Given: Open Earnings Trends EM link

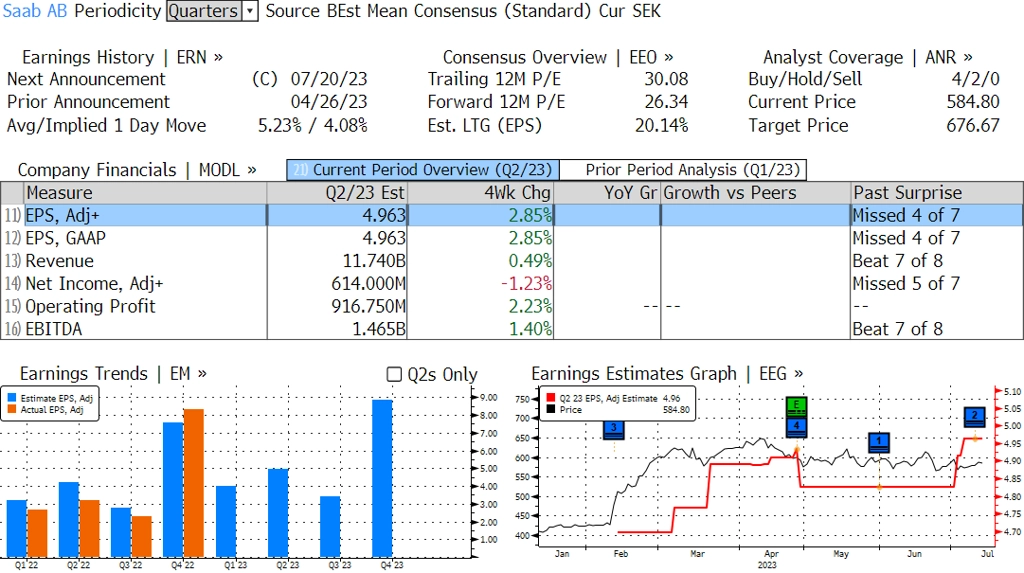Looking at the screenshot, I should [x=113, y=374].
